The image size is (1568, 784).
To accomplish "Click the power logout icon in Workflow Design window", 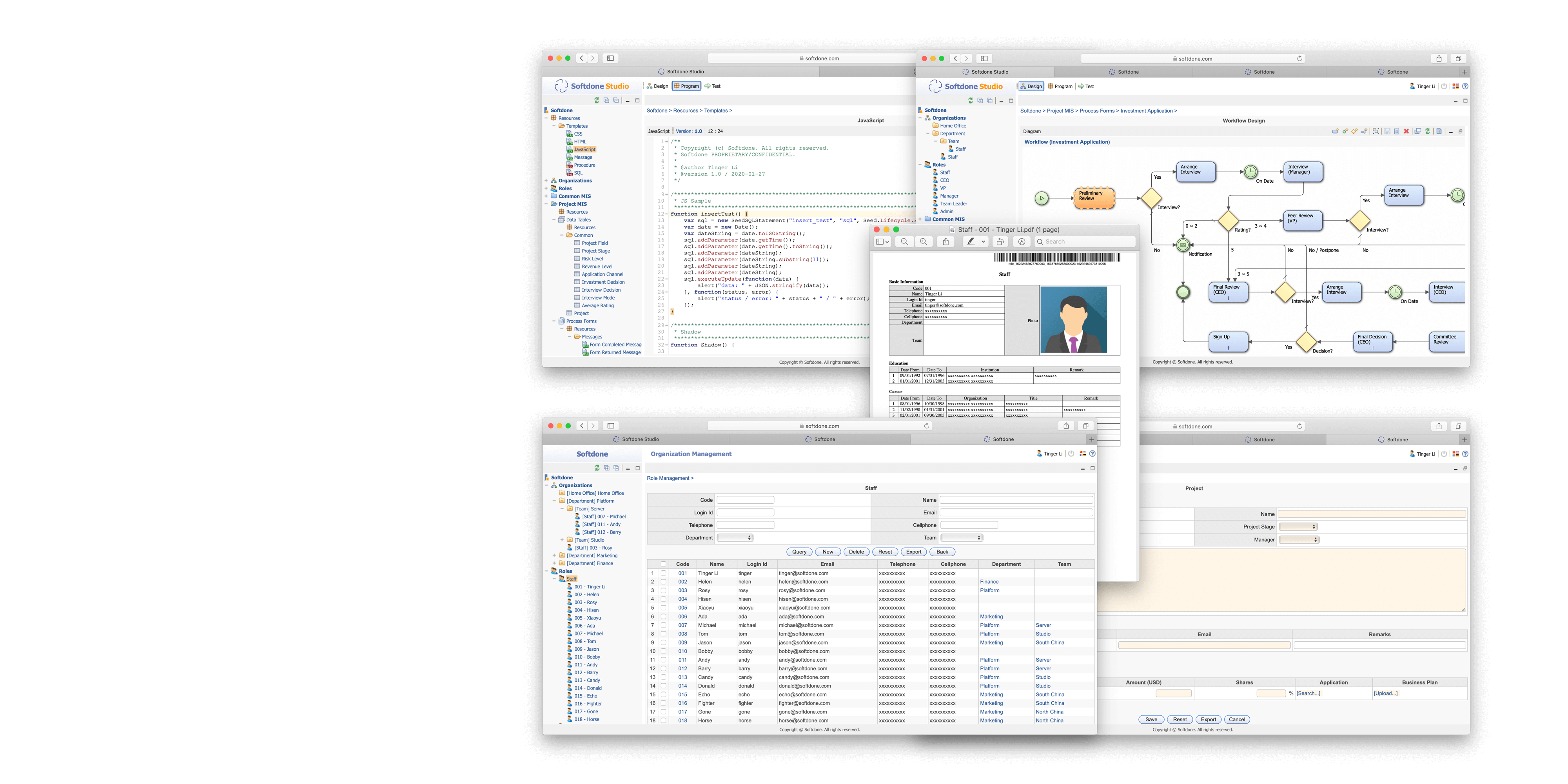I will click(x=1444, y=86).
